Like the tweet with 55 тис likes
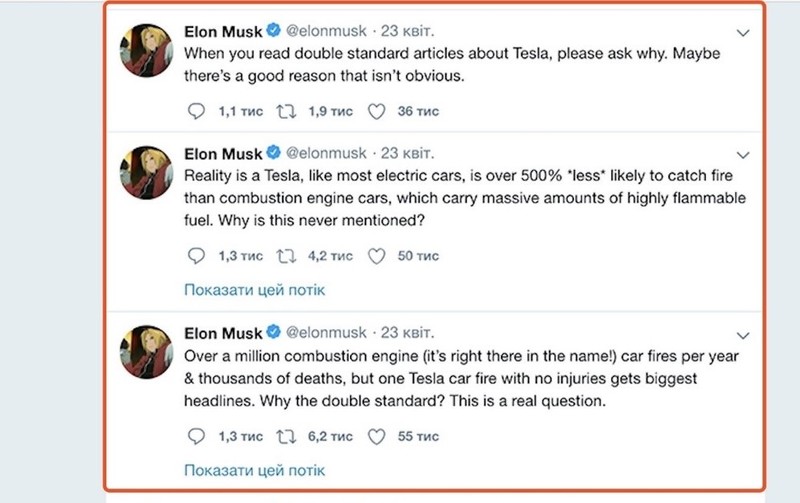Viewport: 800px width, 503px height. point(377,436)
